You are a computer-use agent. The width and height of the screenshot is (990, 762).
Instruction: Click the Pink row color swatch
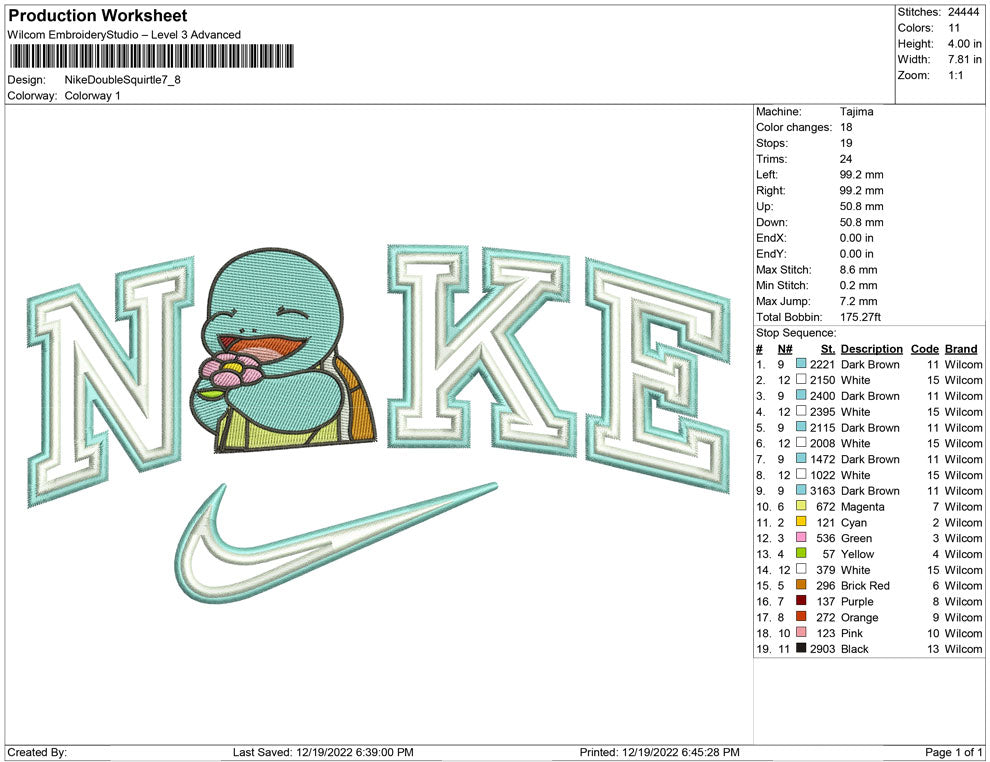[x=801, y=632]
